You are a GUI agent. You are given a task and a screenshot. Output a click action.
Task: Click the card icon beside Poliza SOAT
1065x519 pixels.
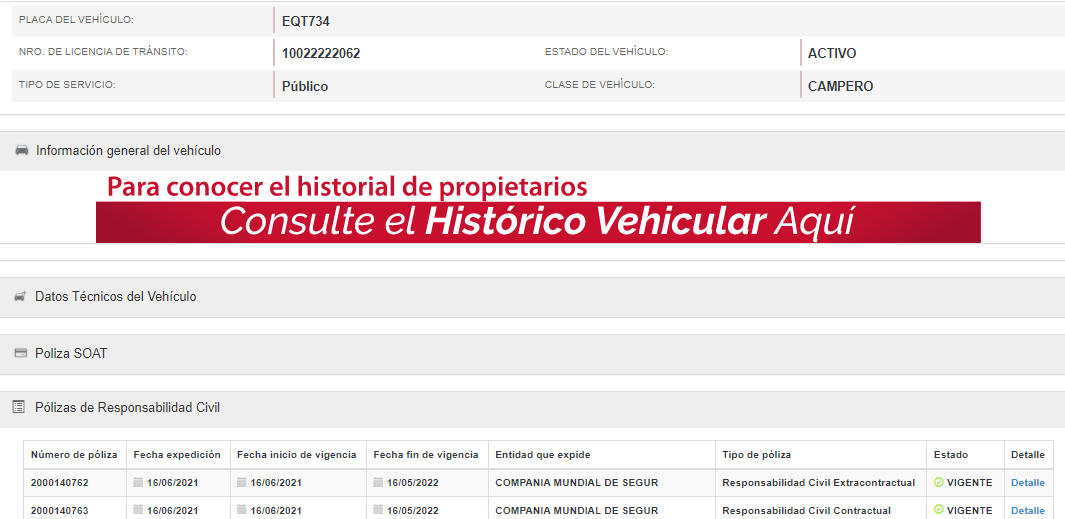click(x=21, y=354)
